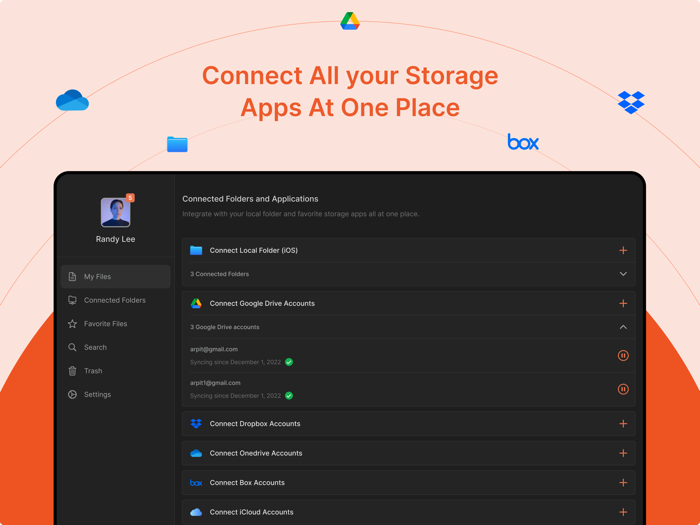This screenshot has width=700, height=525.
Task: Open Search in the sidebar
Action: pyautogui.click(x=116, y=347)
